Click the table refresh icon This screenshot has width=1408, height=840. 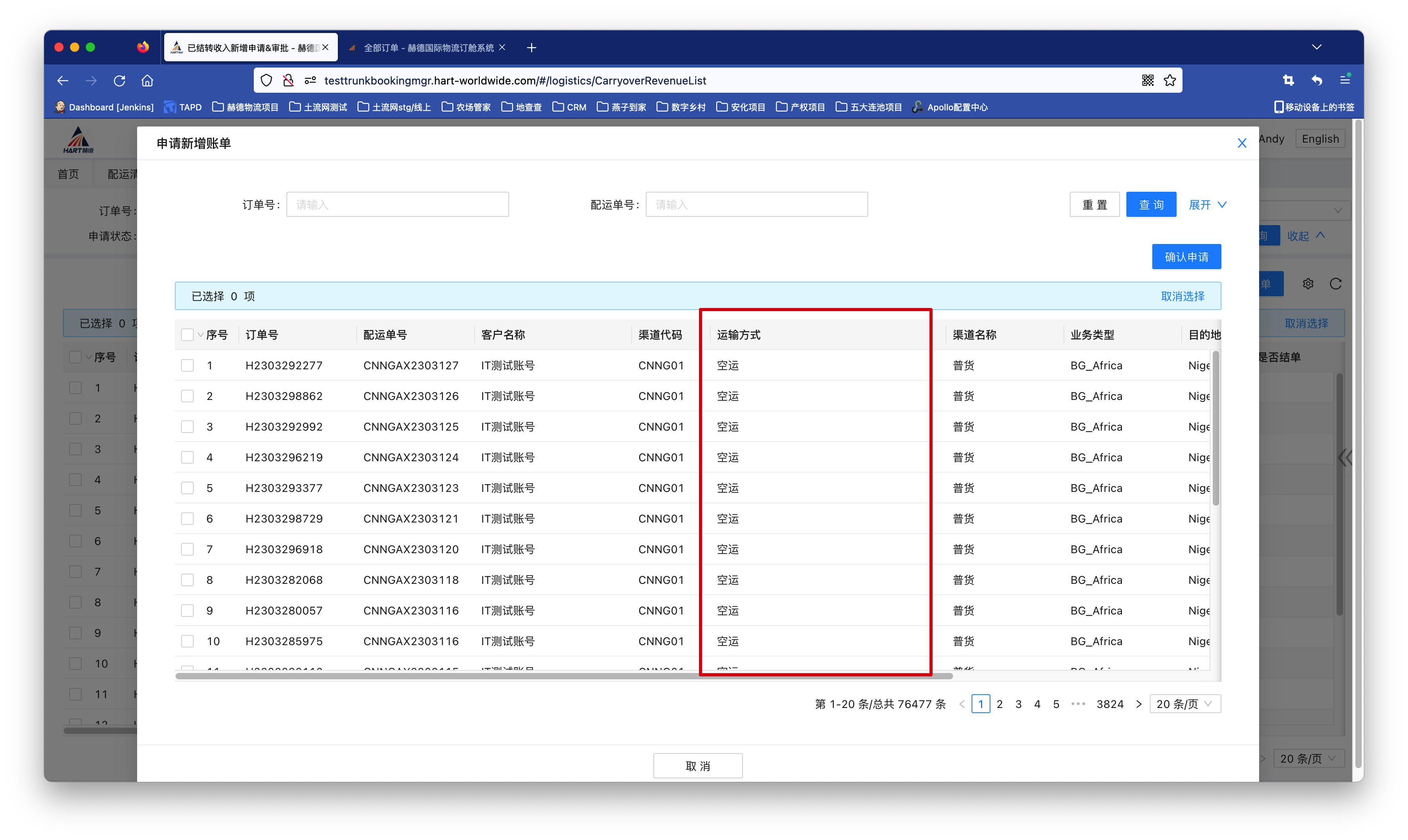coord(1336,284)
